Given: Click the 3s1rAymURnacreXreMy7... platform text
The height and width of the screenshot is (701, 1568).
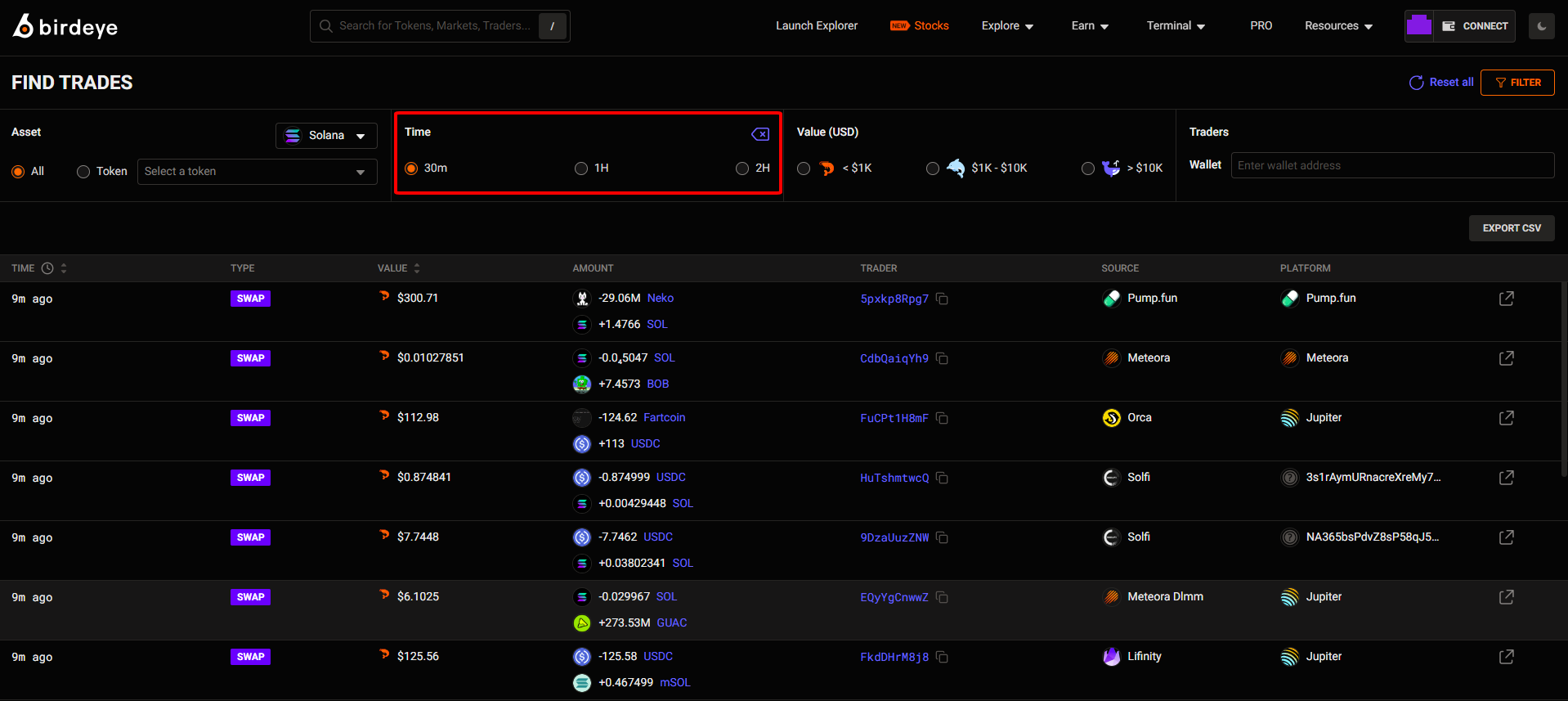Looking at the screenshot, I should (x=1373, y=478).
